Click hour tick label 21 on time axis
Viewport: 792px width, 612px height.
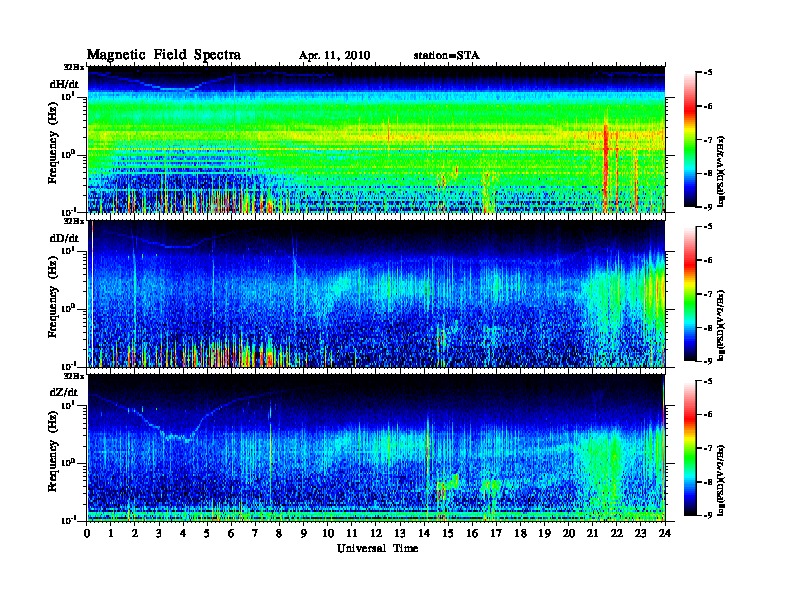[x=593, y=533]
